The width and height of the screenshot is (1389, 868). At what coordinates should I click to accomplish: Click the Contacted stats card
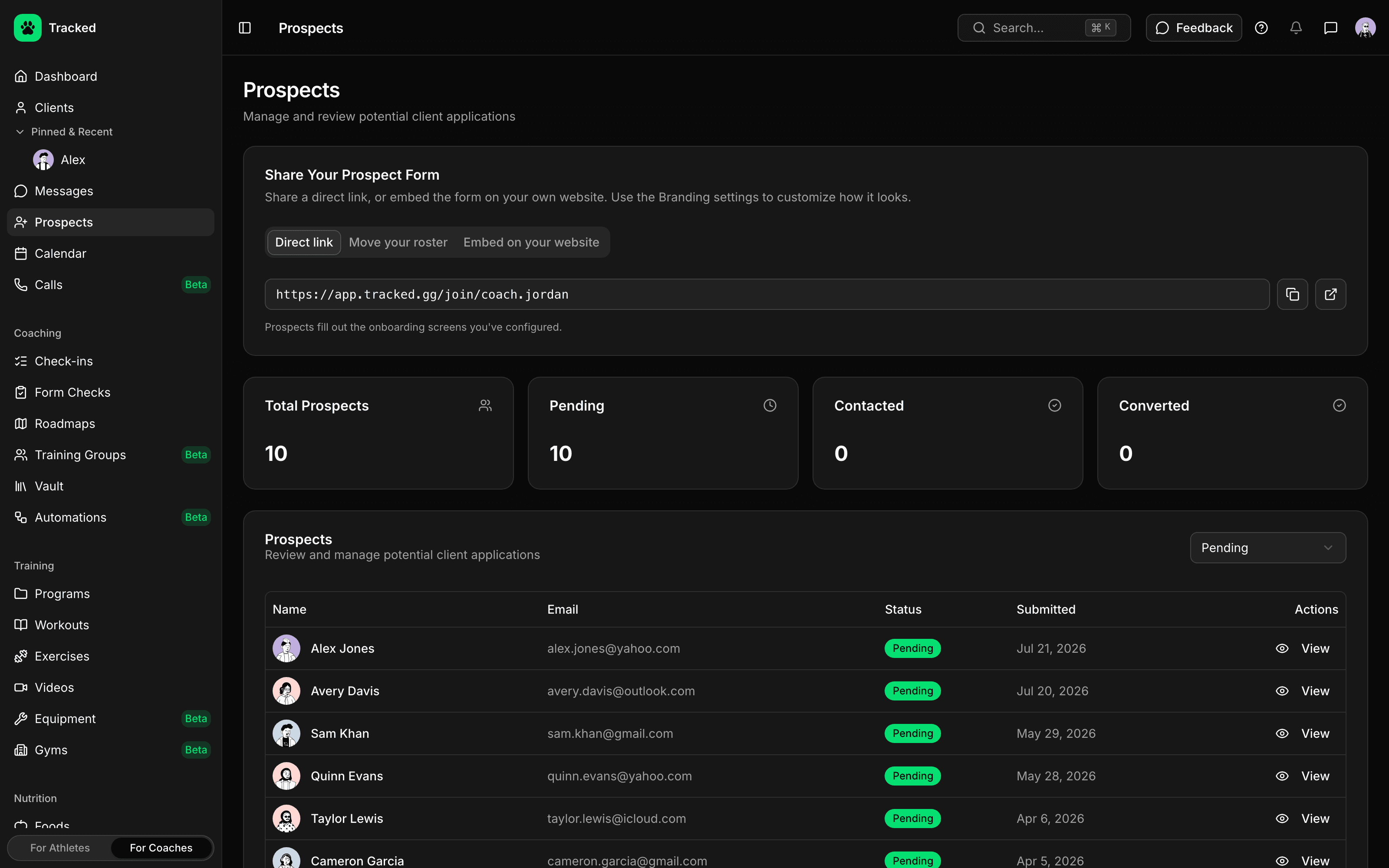(x=948, y=434)
